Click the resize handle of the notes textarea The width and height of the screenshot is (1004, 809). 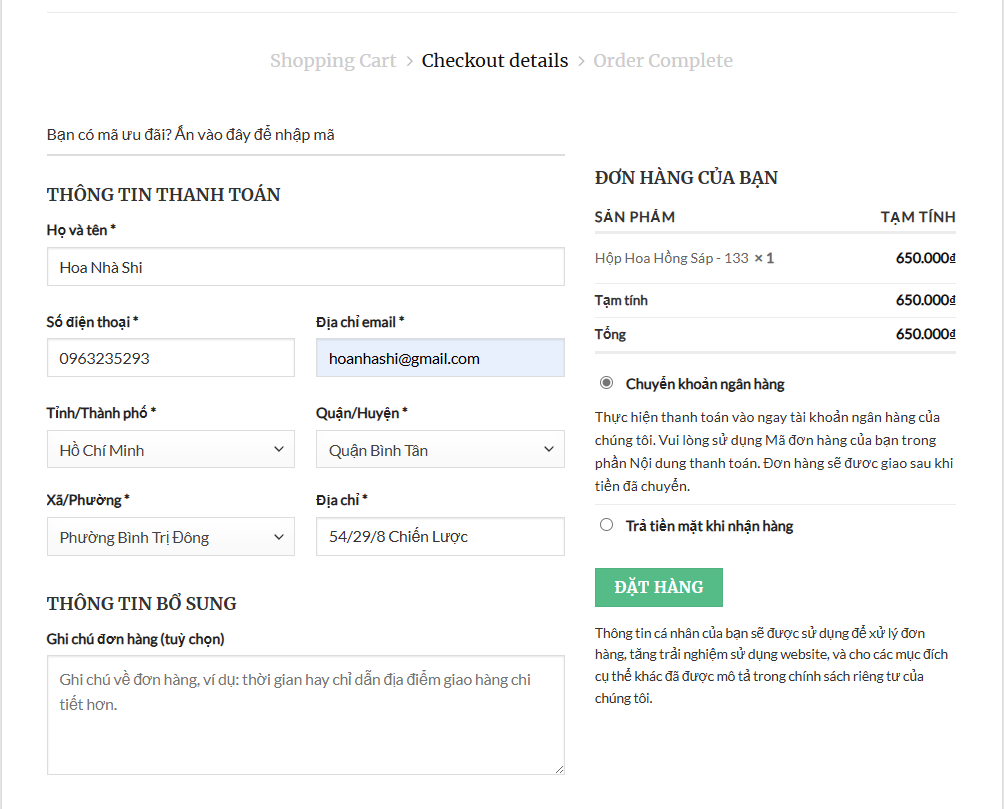click(559, 769)
